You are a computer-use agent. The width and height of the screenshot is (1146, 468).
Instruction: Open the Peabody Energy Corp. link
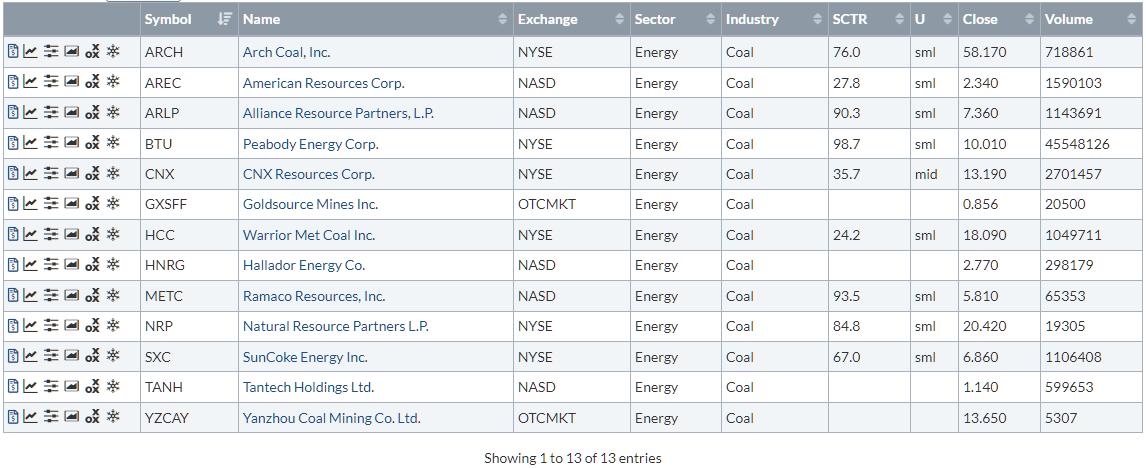(x=310, y=144)
